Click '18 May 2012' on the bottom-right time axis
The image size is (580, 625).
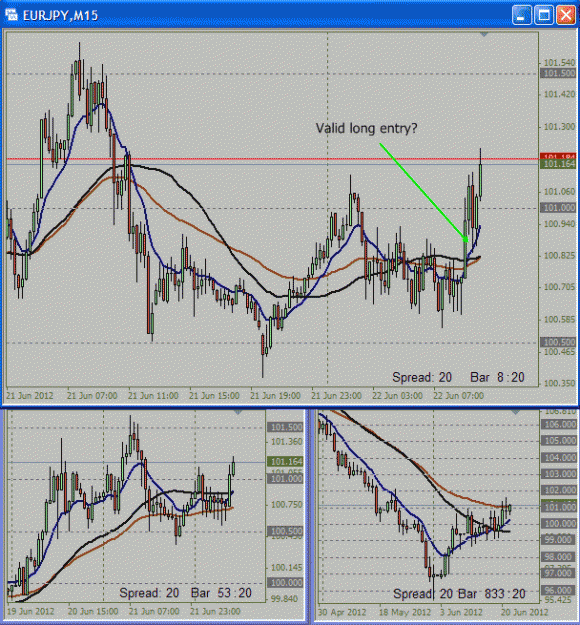405,612
